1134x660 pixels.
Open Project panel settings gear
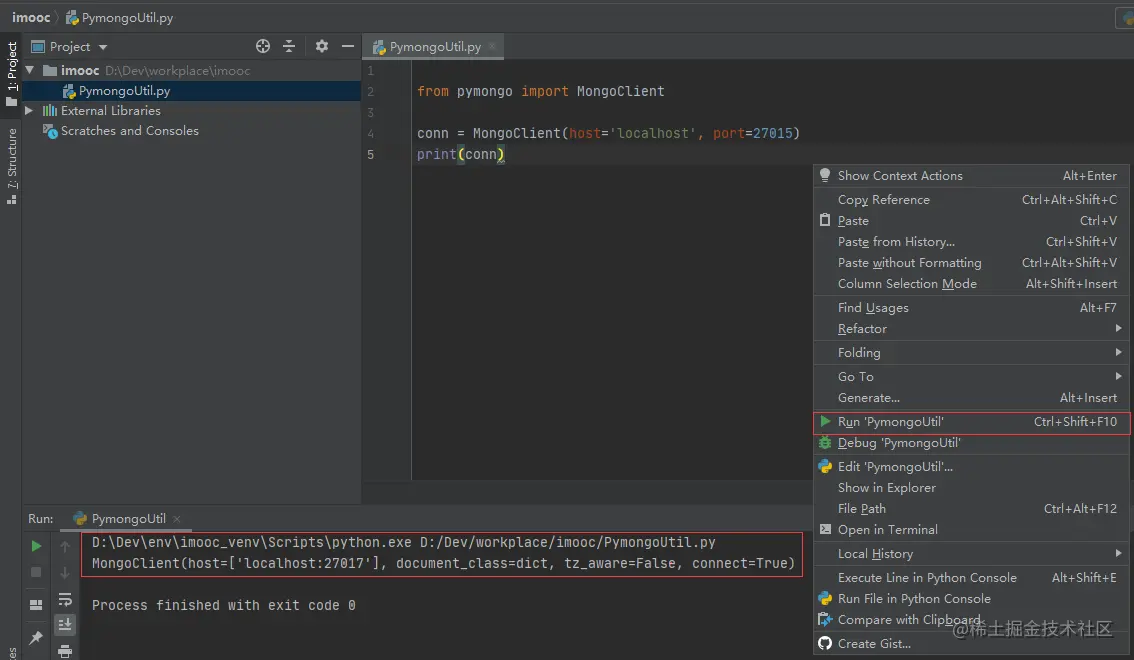click(322, 46)
